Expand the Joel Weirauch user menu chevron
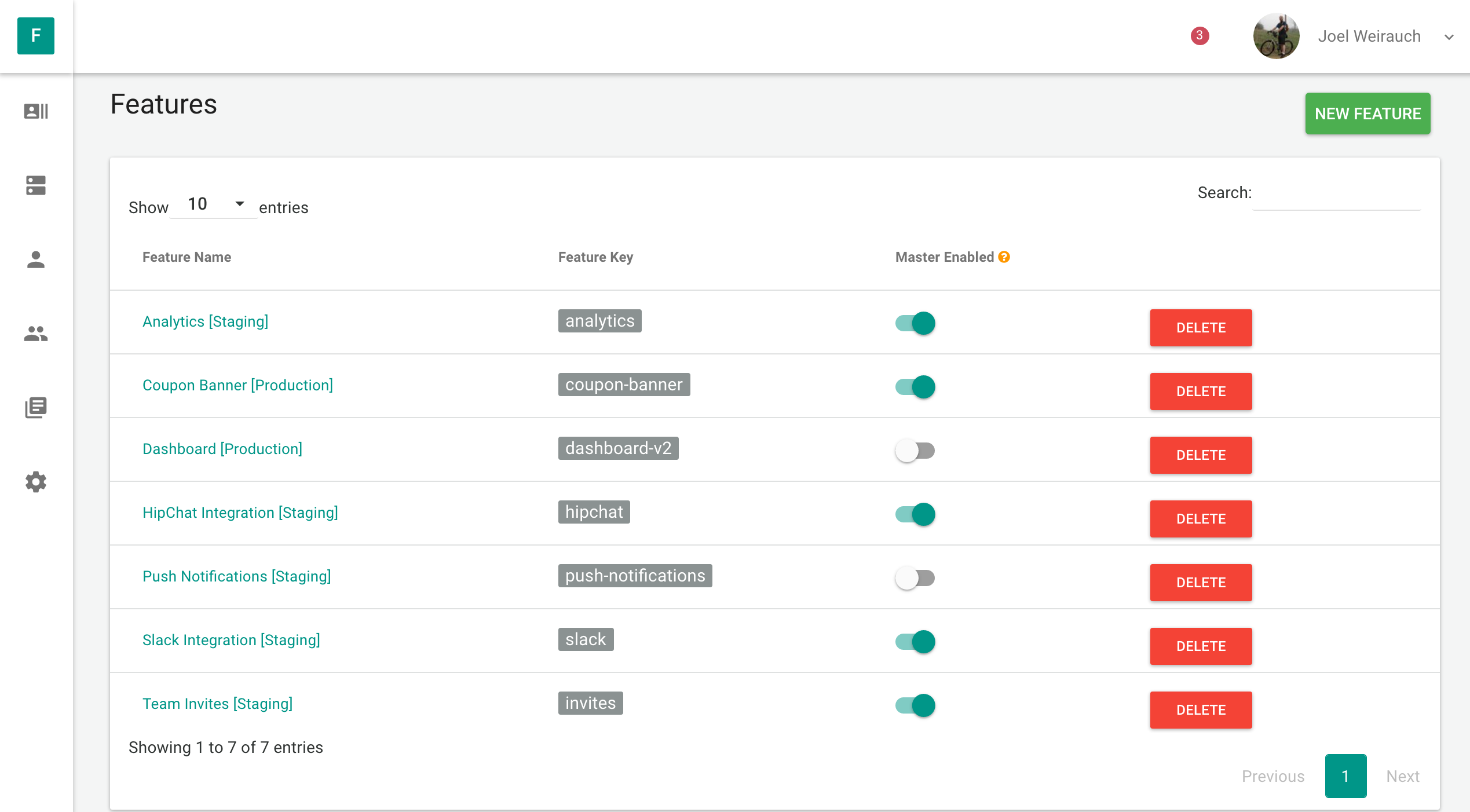The image size is (1470, 812). coord(1449,37)
